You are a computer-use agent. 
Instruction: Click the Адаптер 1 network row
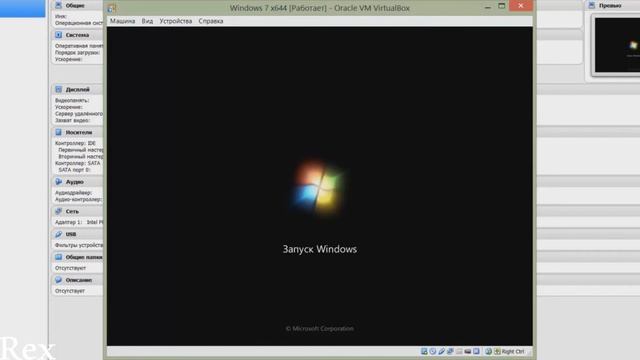point(79,222)
